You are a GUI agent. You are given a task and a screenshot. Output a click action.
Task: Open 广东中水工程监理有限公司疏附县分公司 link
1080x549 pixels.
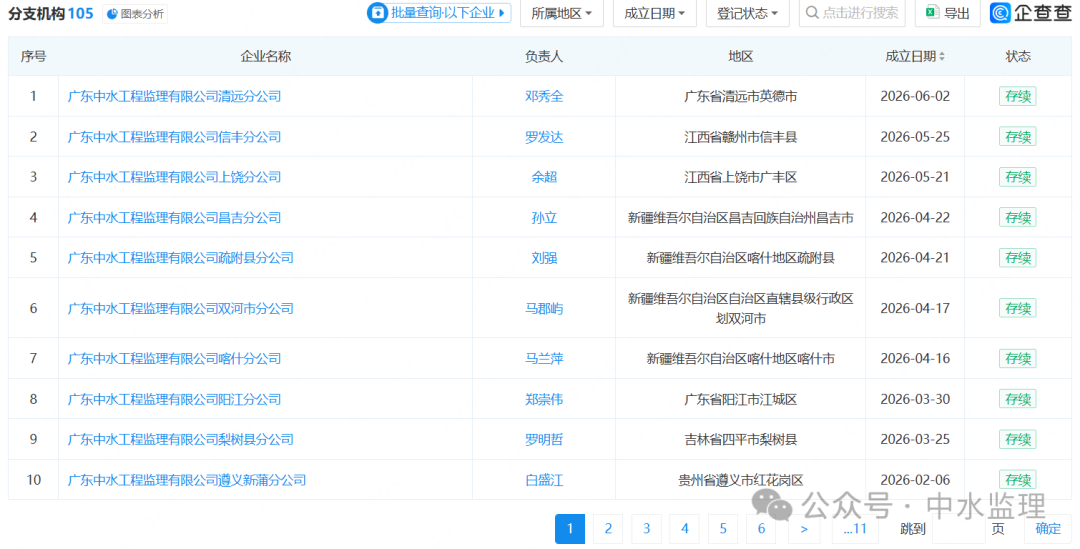tap(180, 258)
